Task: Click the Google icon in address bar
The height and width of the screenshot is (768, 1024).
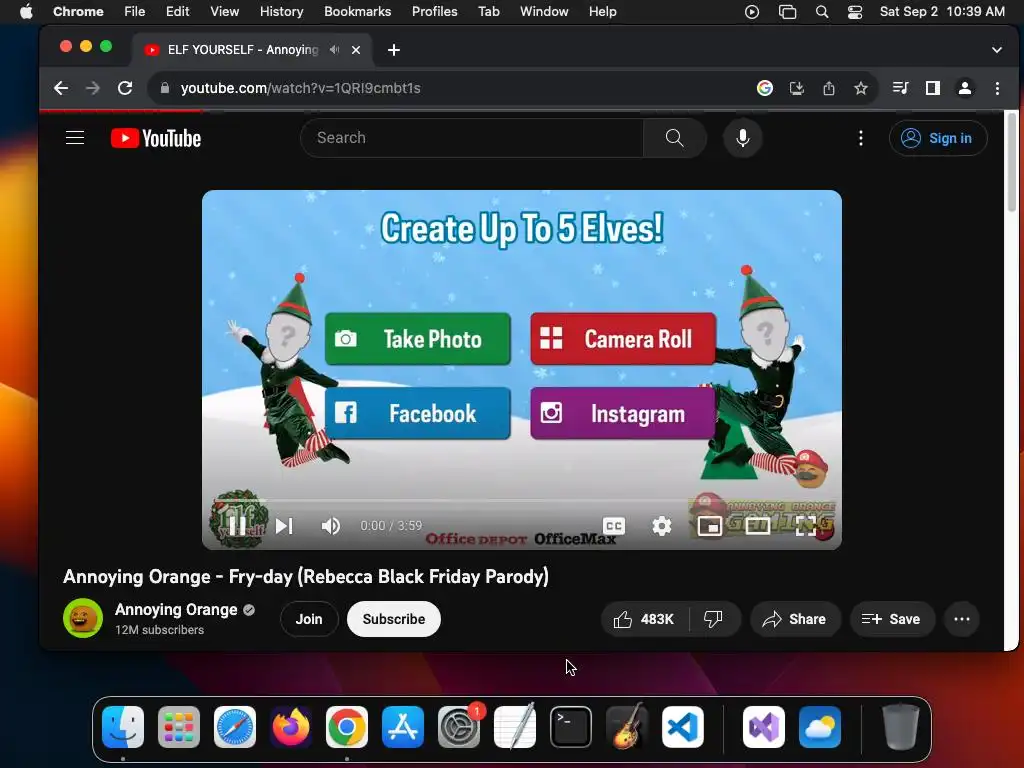Action: tap(765, 88)
